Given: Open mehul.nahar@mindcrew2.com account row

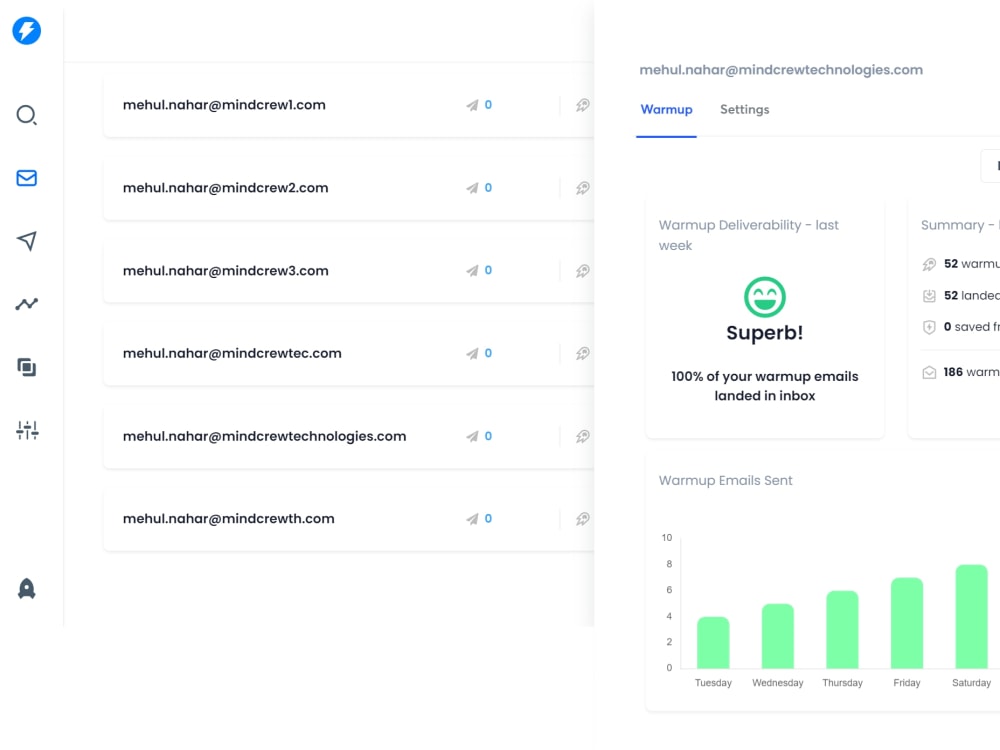Looking at the screenshot, I should tap(349, 188).
